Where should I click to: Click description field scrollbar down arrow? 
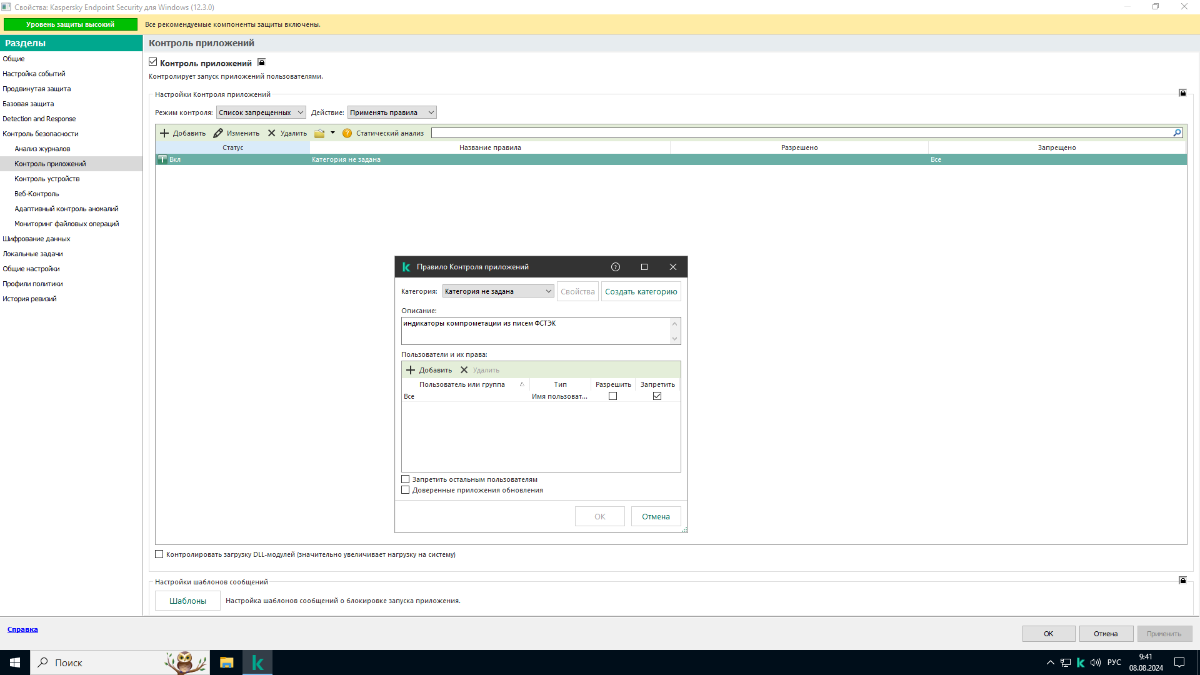[676, 340]
